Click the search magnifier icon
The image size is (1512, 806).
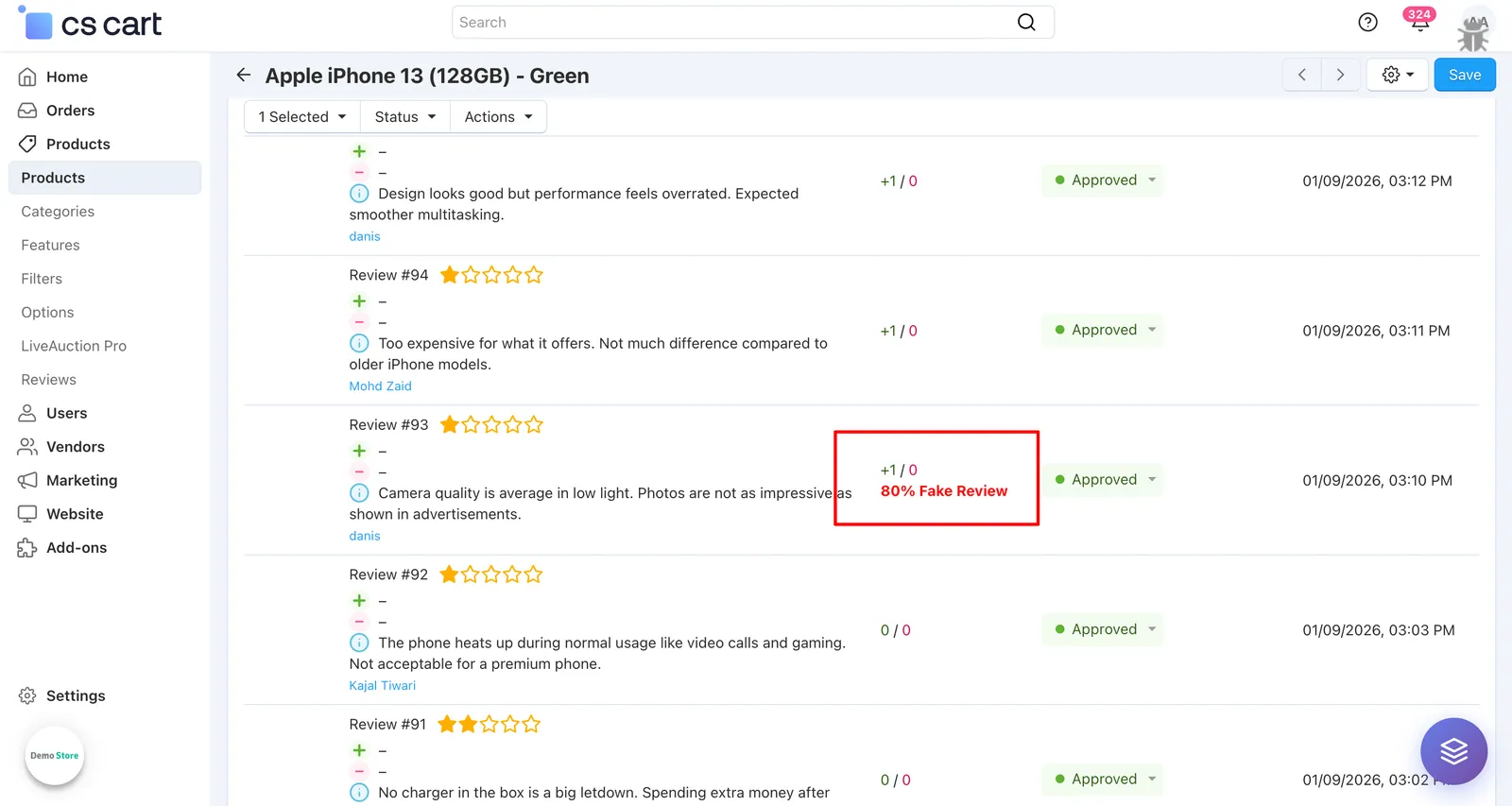(x=1026, y=22)
